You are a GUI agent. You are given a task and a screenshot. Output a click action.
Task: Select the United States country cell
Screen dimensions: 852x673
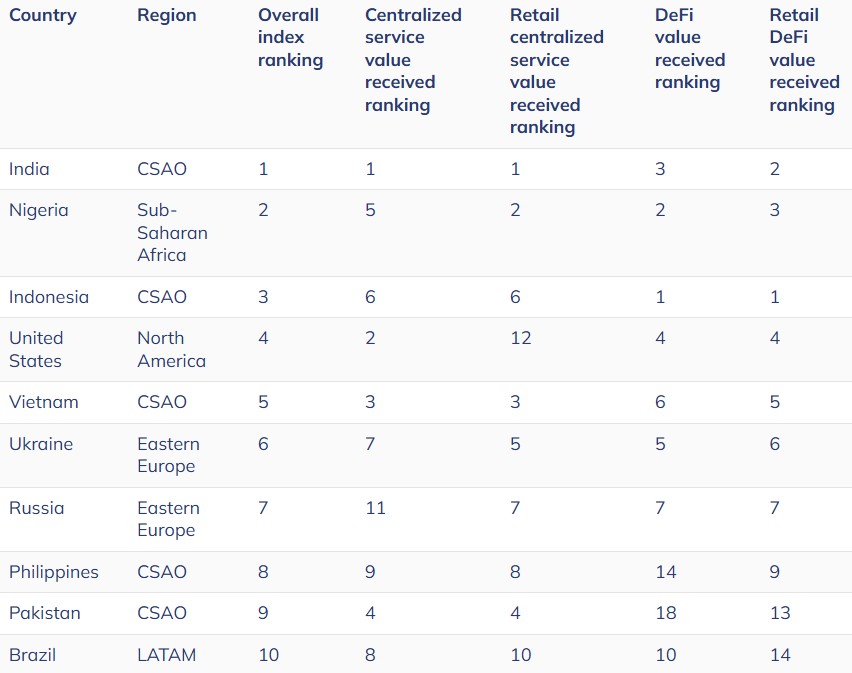[36, 349]
